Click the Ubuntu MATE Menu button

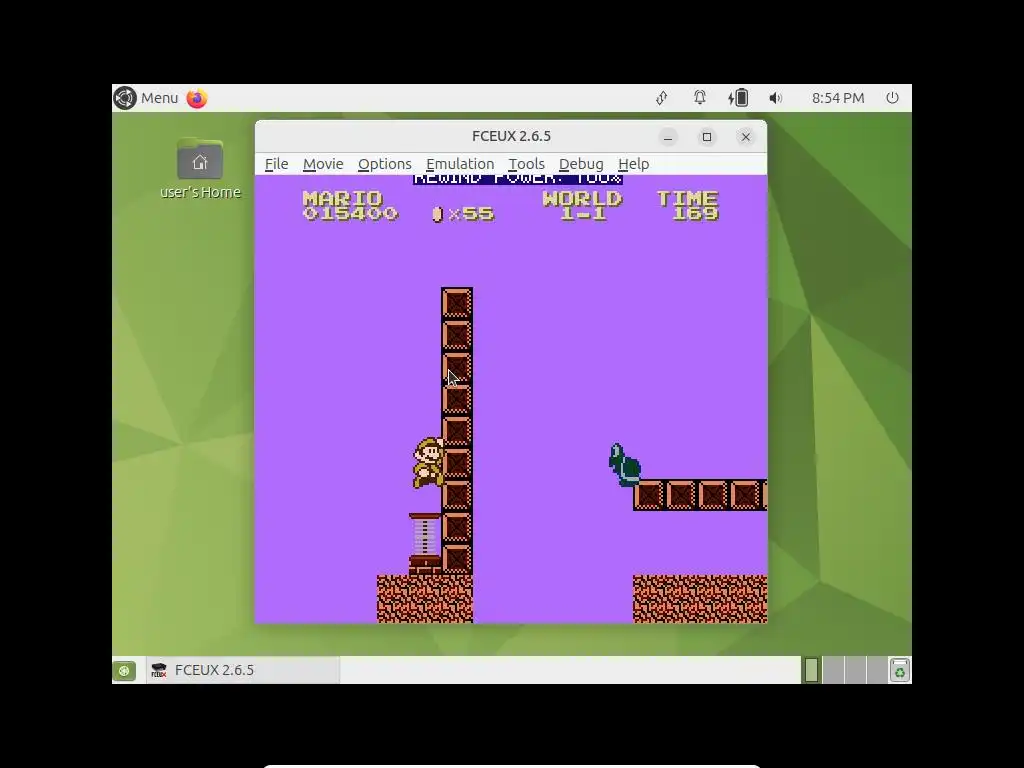pos(146,98)
